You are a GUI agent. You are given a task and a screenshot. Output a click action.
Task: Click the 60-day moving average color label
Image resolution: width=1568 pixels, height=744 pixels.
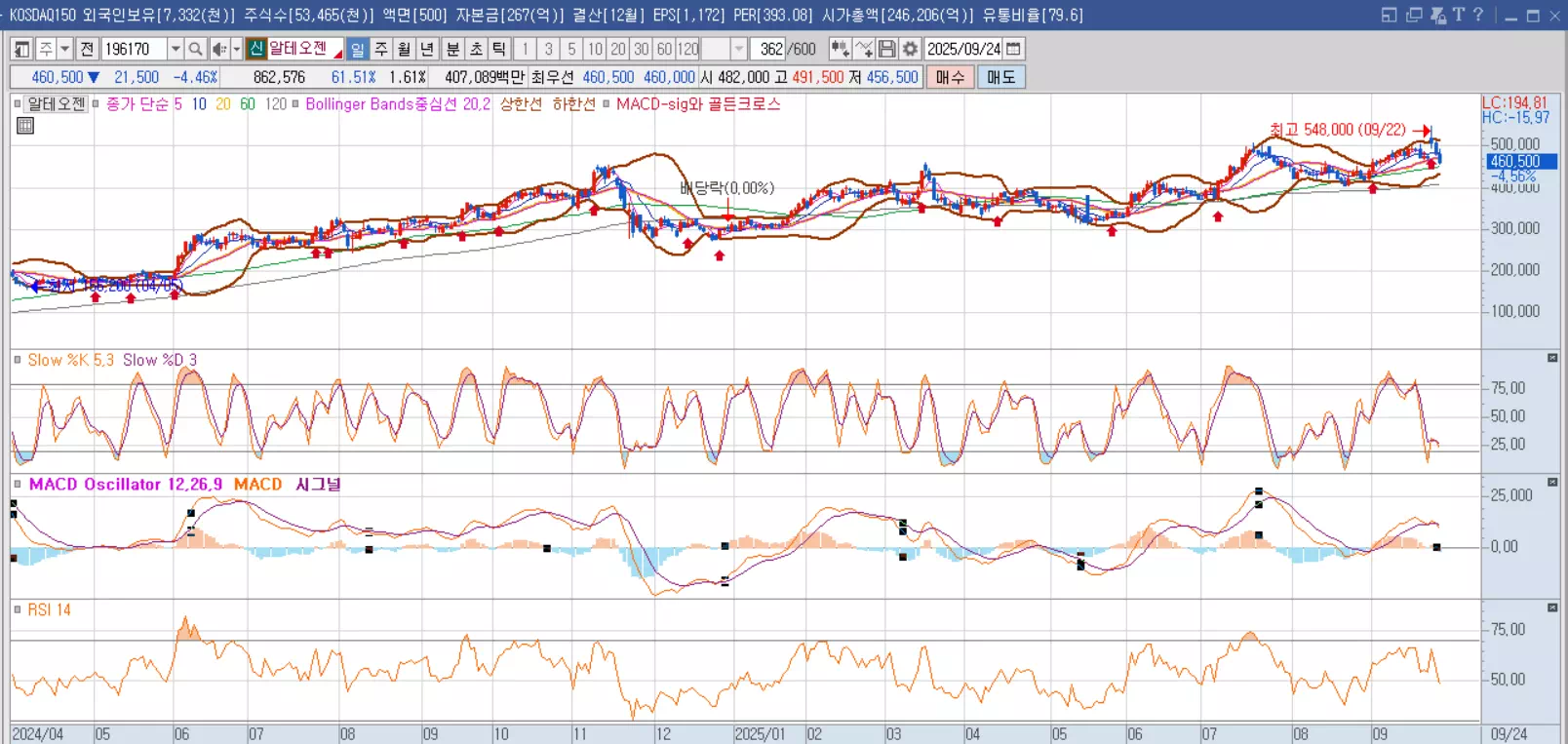[x=248, y=103]
